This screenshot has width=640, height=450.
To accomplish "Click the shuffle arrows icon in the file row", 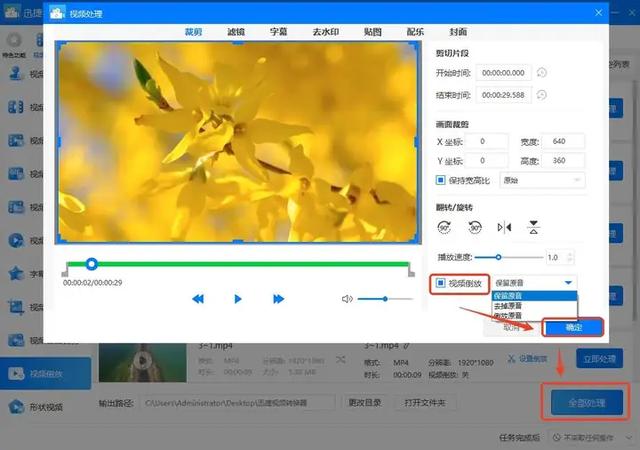I will coord(340,360).
